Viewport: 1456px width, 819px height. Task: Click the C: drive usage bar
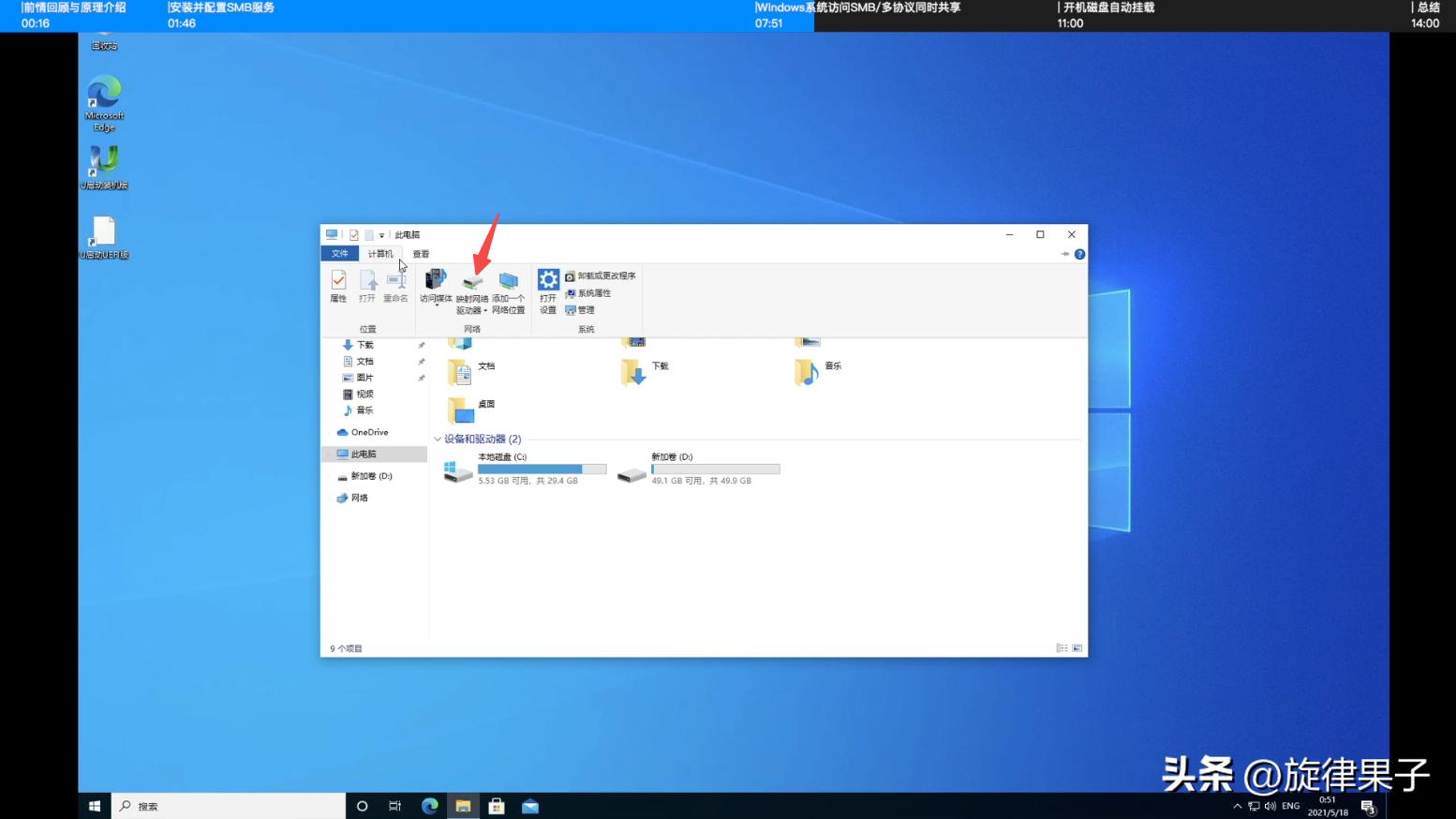(x=542, y=469)
